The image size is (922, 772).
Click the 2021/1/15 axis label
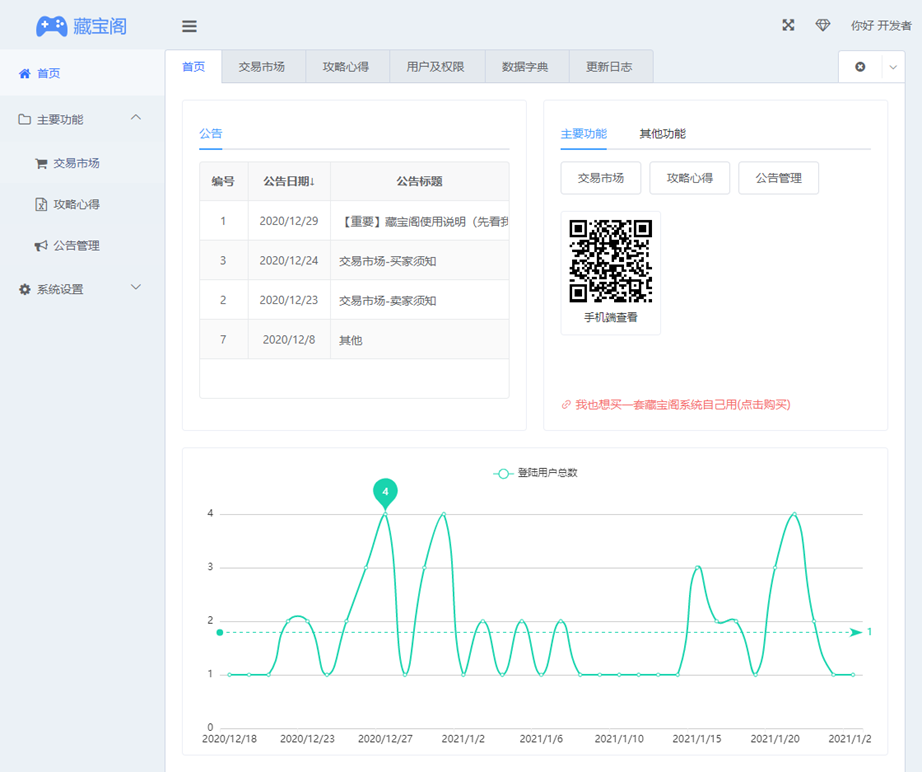click(x=697, y=739)
